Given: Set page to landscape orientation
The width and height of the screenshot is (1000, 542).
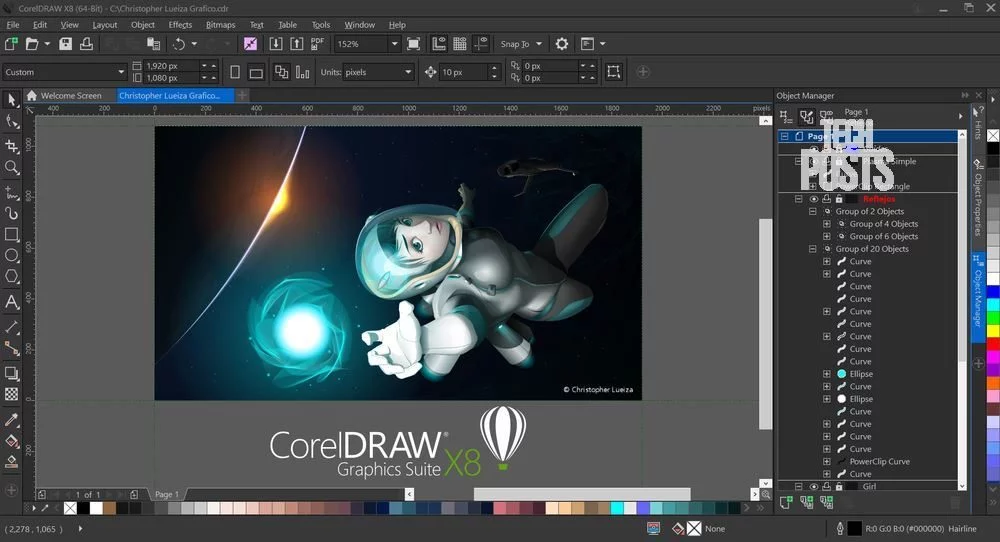Looking at the screenshot, I should click(256, 72).
